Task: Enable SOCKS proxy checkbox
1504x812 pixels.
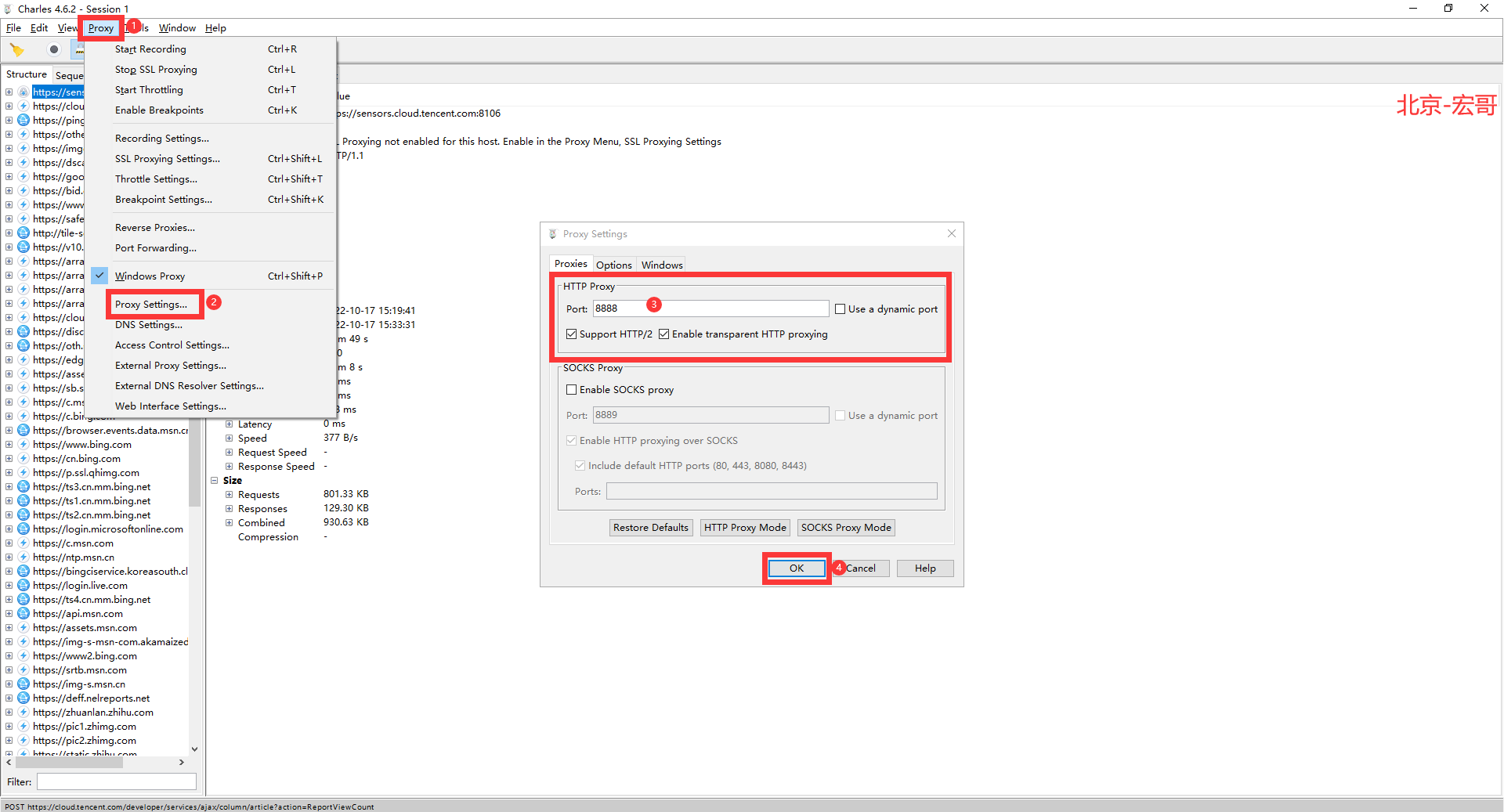Action: click(x=572, y=390)
